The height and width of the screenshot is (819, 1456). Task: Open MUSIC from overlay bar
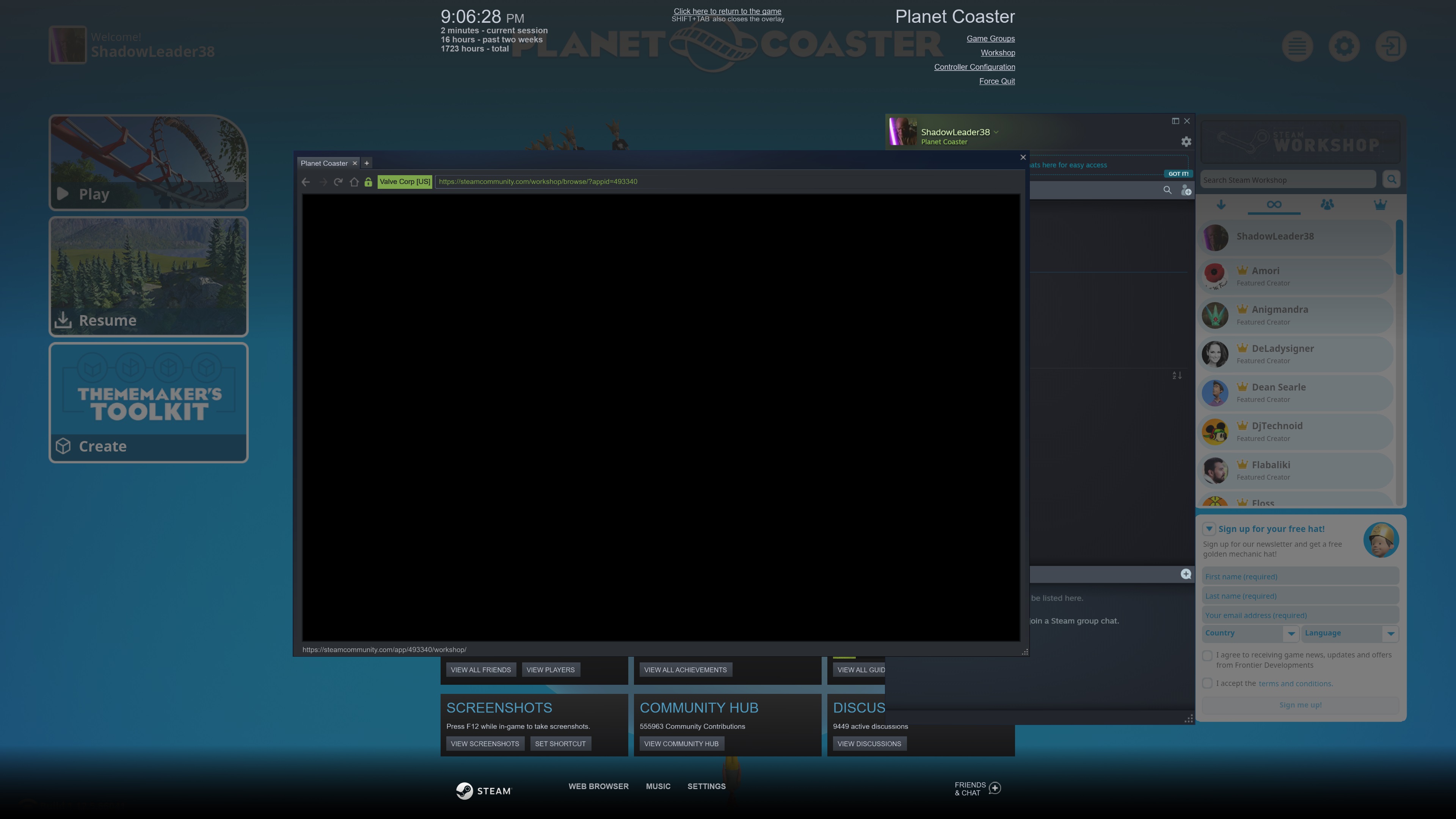point(658,787)
